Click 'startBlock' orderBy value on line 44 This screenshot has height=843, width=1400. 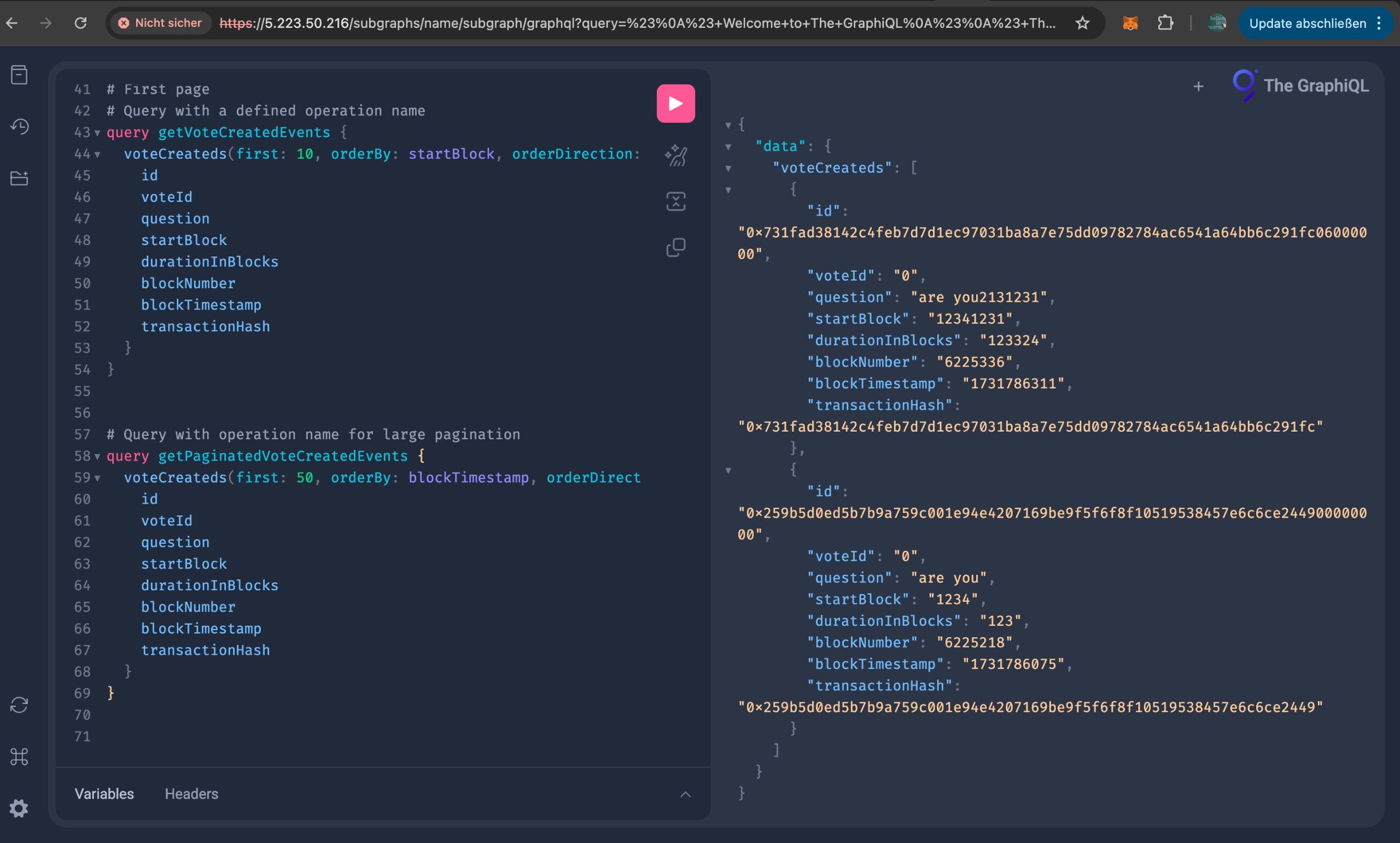coord(451,154)
